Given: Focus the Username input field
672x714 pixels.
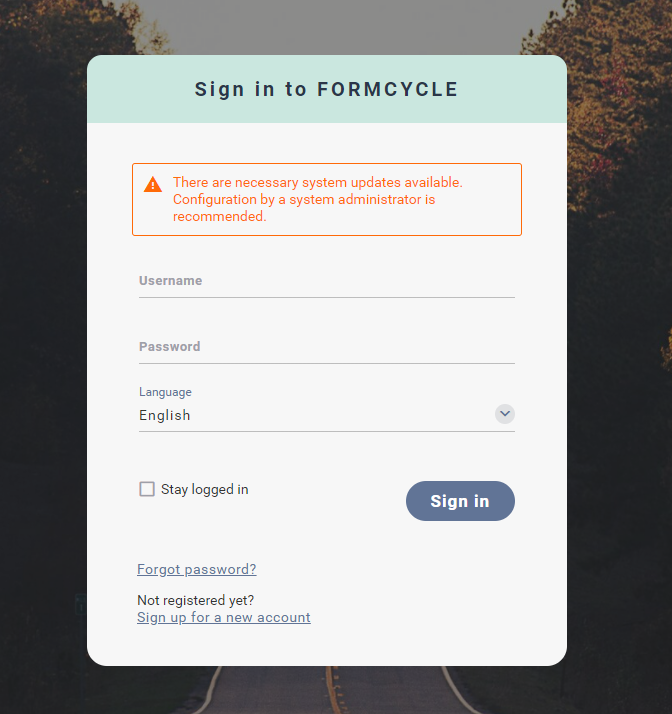Looking at the screenshot, I should click(327, 281).
